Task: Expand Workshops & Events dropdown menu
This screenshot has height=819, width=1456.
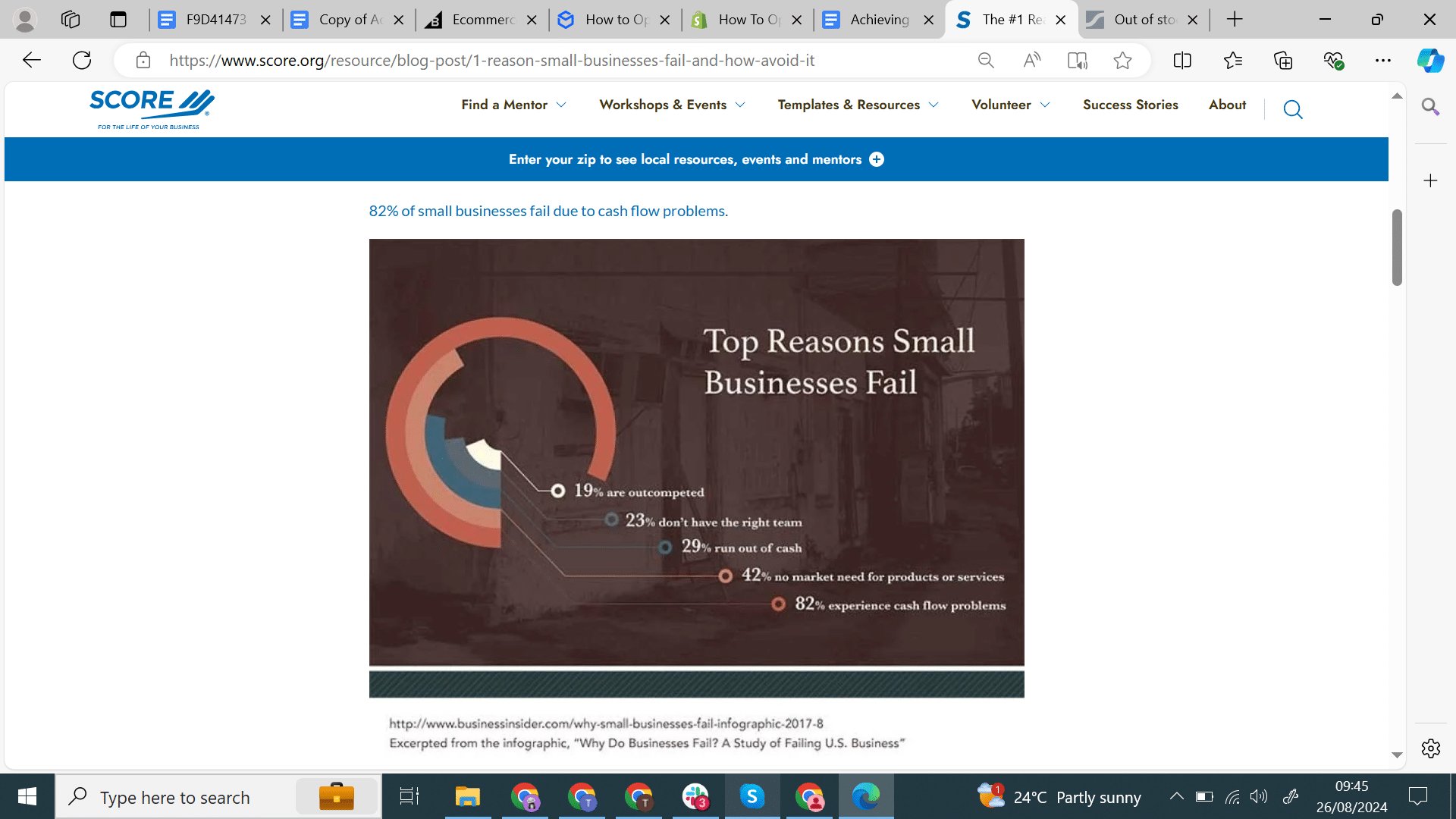Action: [672, 105]
